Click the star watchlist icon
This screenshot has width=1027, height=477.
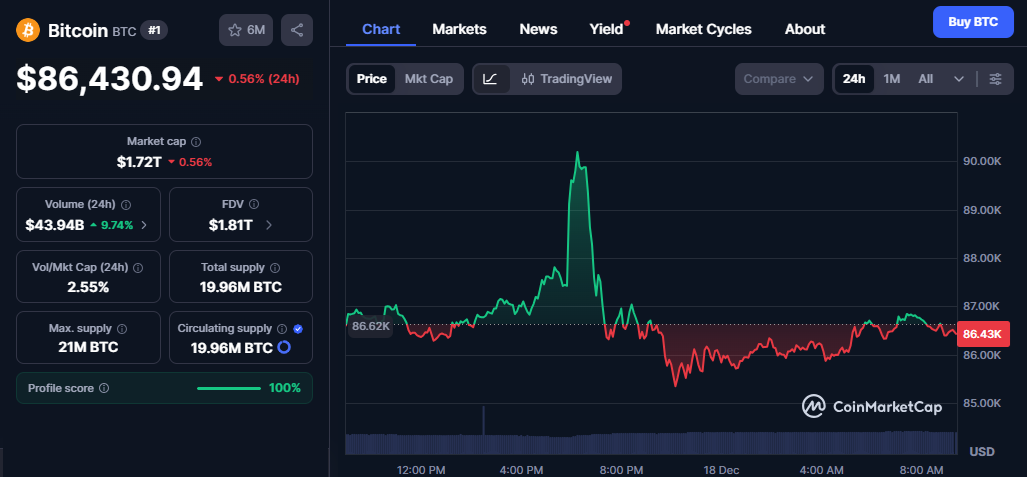pyautogui.click(x=235, y=30)
